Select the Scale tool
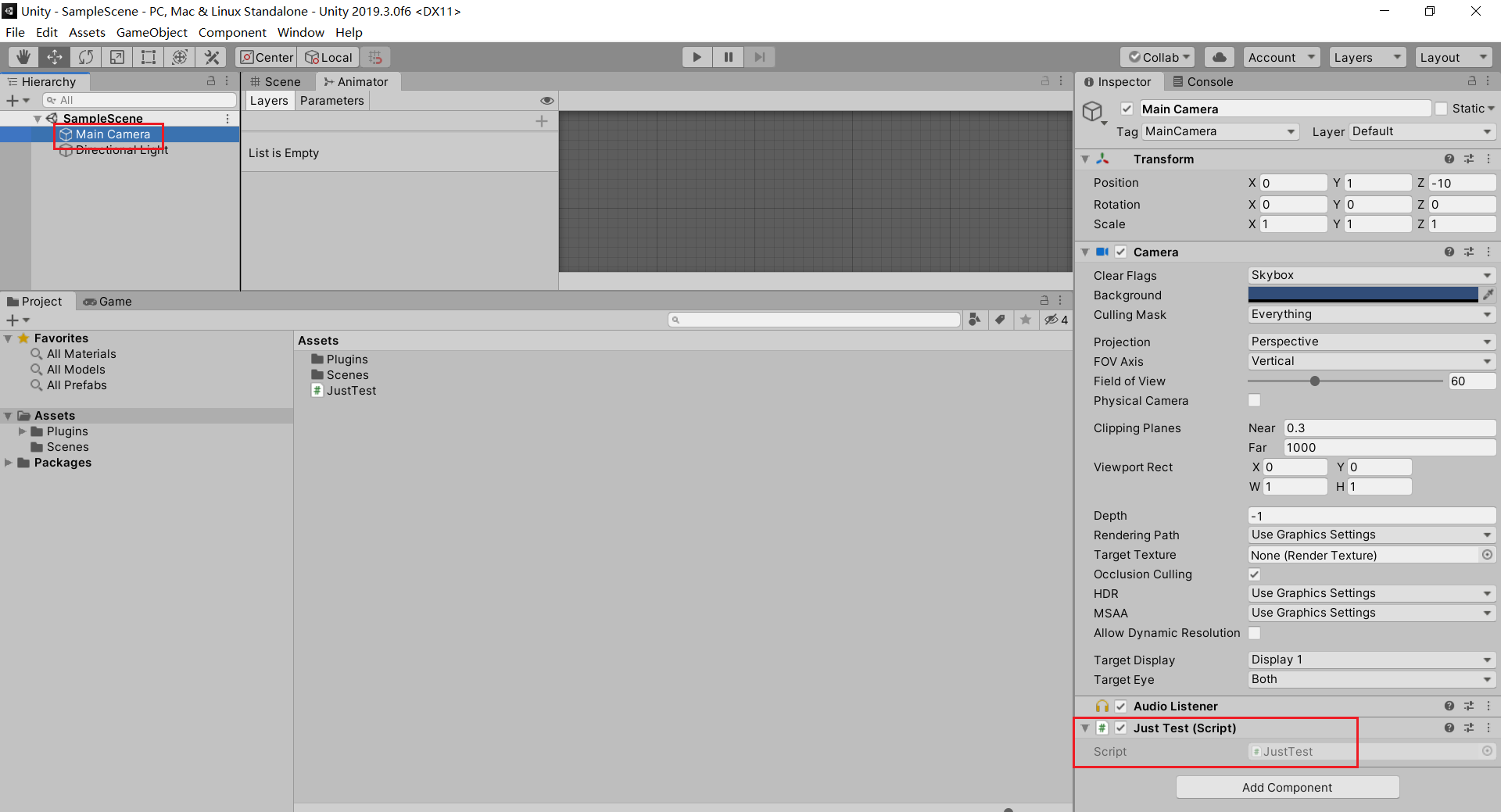 tap(117, 57)
